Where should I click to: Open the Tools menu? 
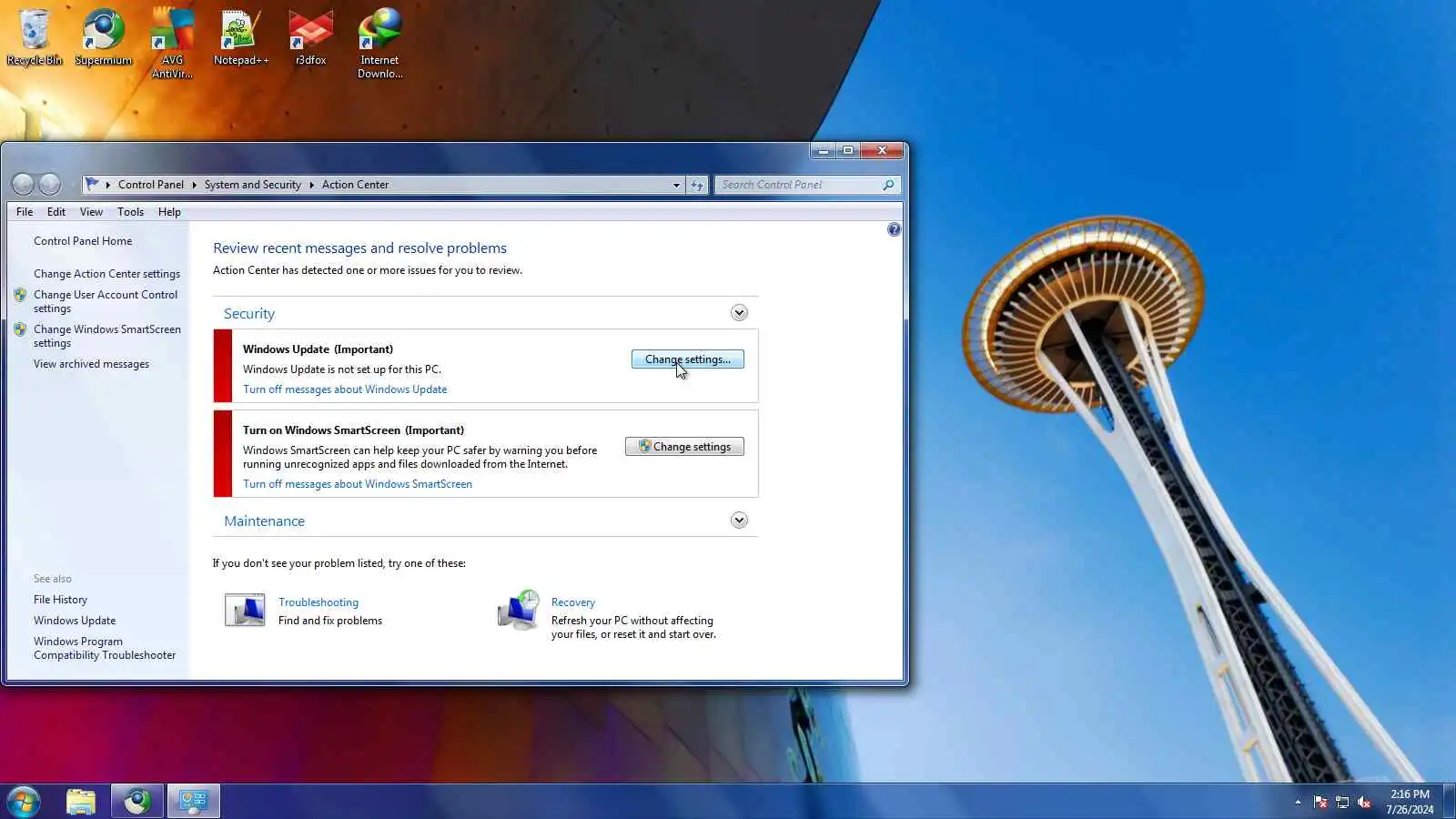(x=130, y=212)
